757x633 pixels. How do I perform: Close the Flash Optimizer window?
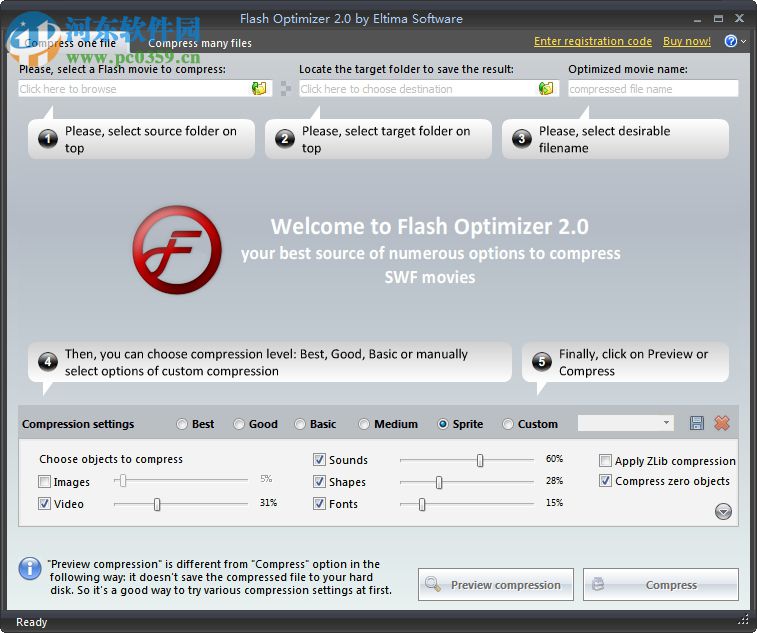click(739, 18)
